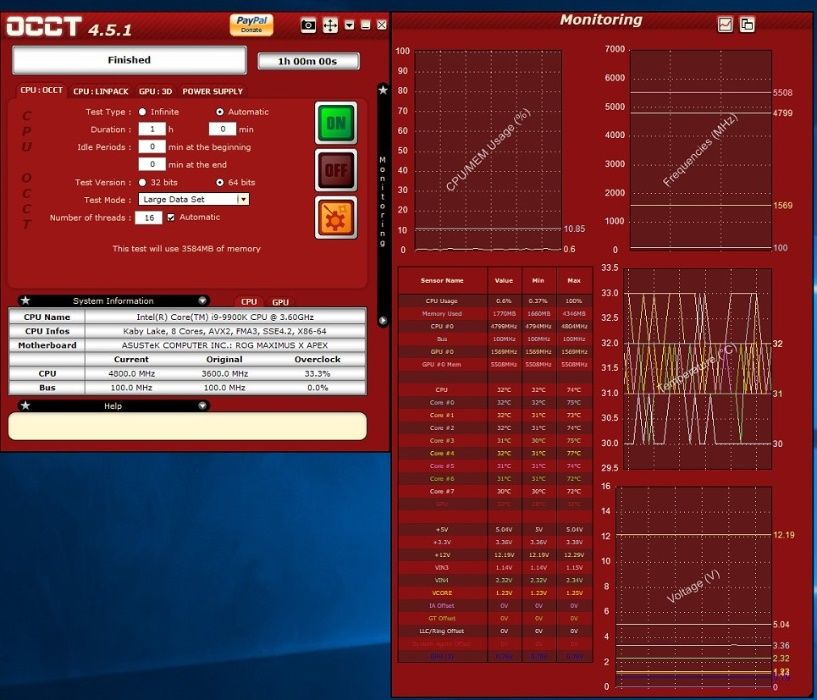Collapse the Help section arrow

click(203, 406)
